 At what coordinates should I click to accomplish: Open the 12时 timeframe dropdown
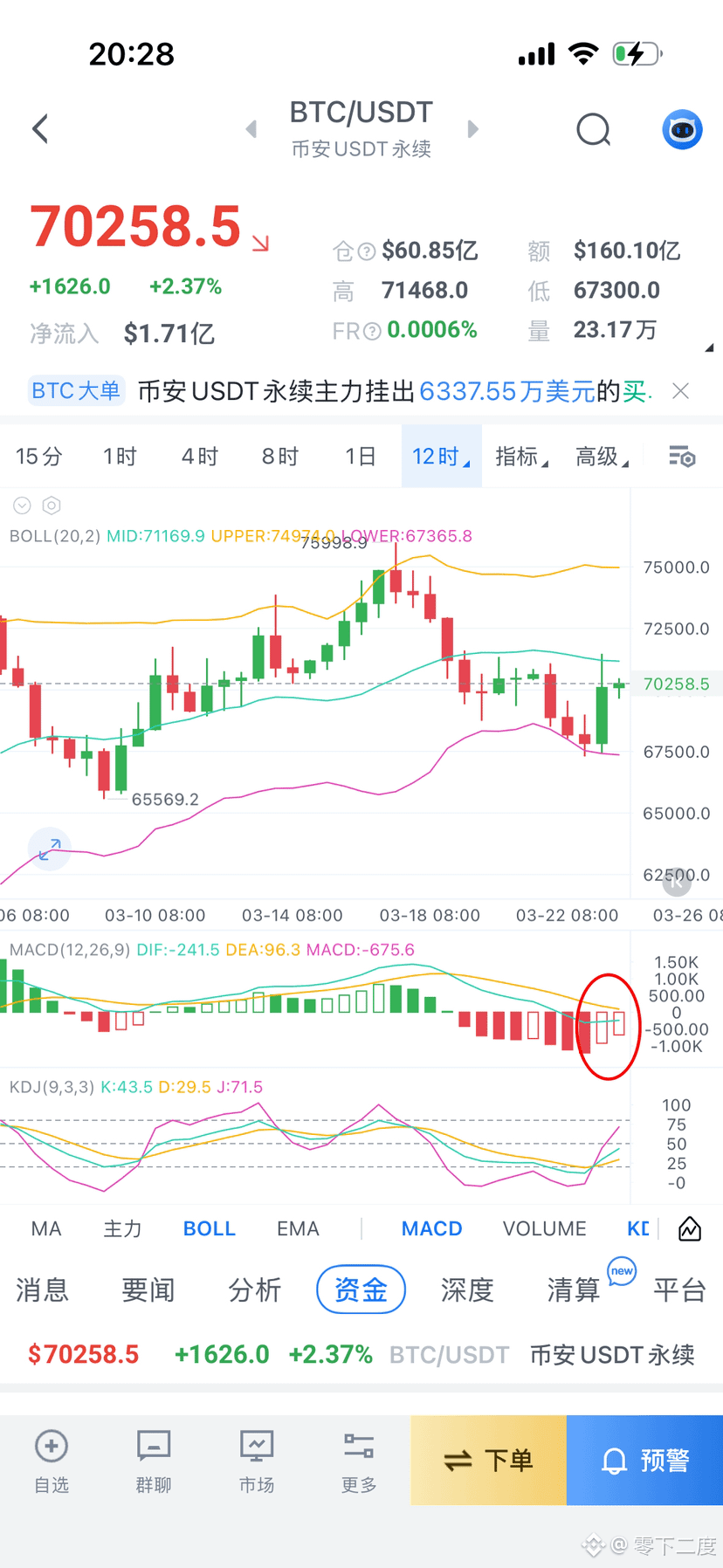pyautogui.click(x=442, y=457)
